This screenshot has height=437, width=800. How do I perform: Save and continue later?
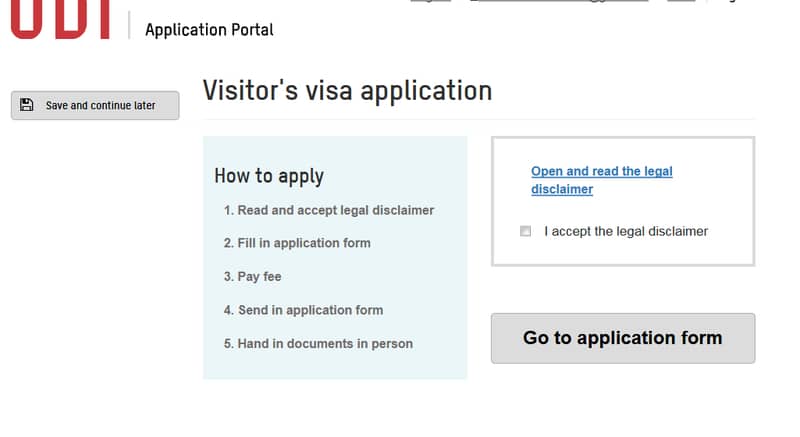(x=95, y=106)
